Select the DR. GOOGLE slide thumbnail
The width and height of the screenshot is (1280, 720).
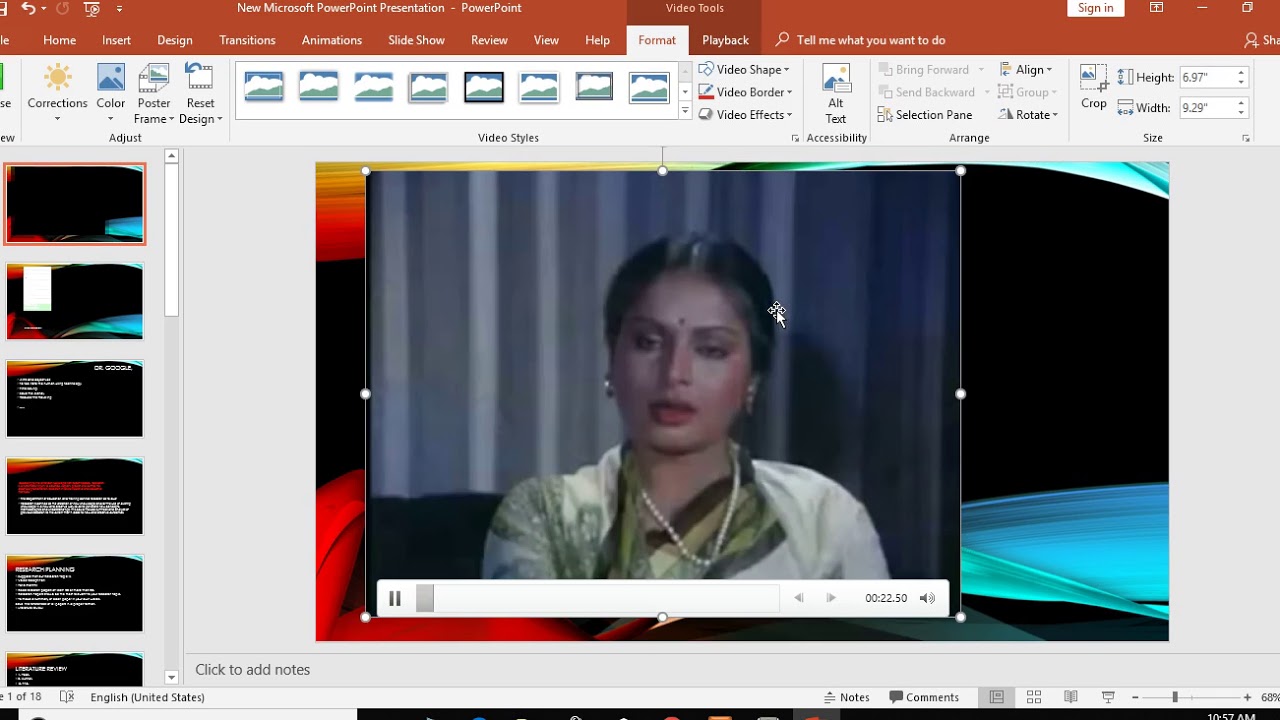click(75, 399)
